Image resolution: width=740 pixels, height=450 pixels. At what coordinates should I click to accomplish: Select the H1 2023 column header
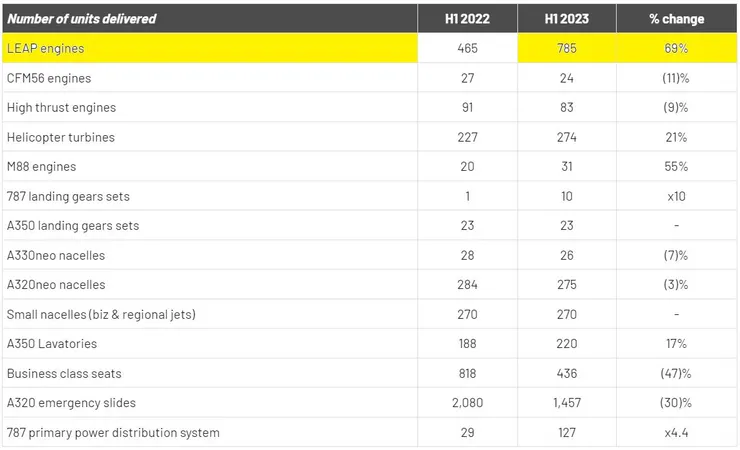point(566,19)
